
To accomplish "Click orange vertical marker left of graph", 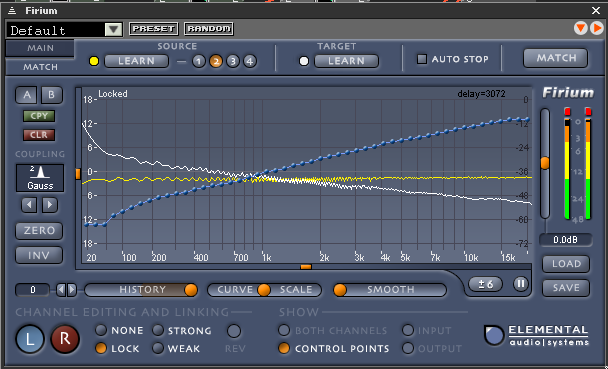I will [78, 174].
